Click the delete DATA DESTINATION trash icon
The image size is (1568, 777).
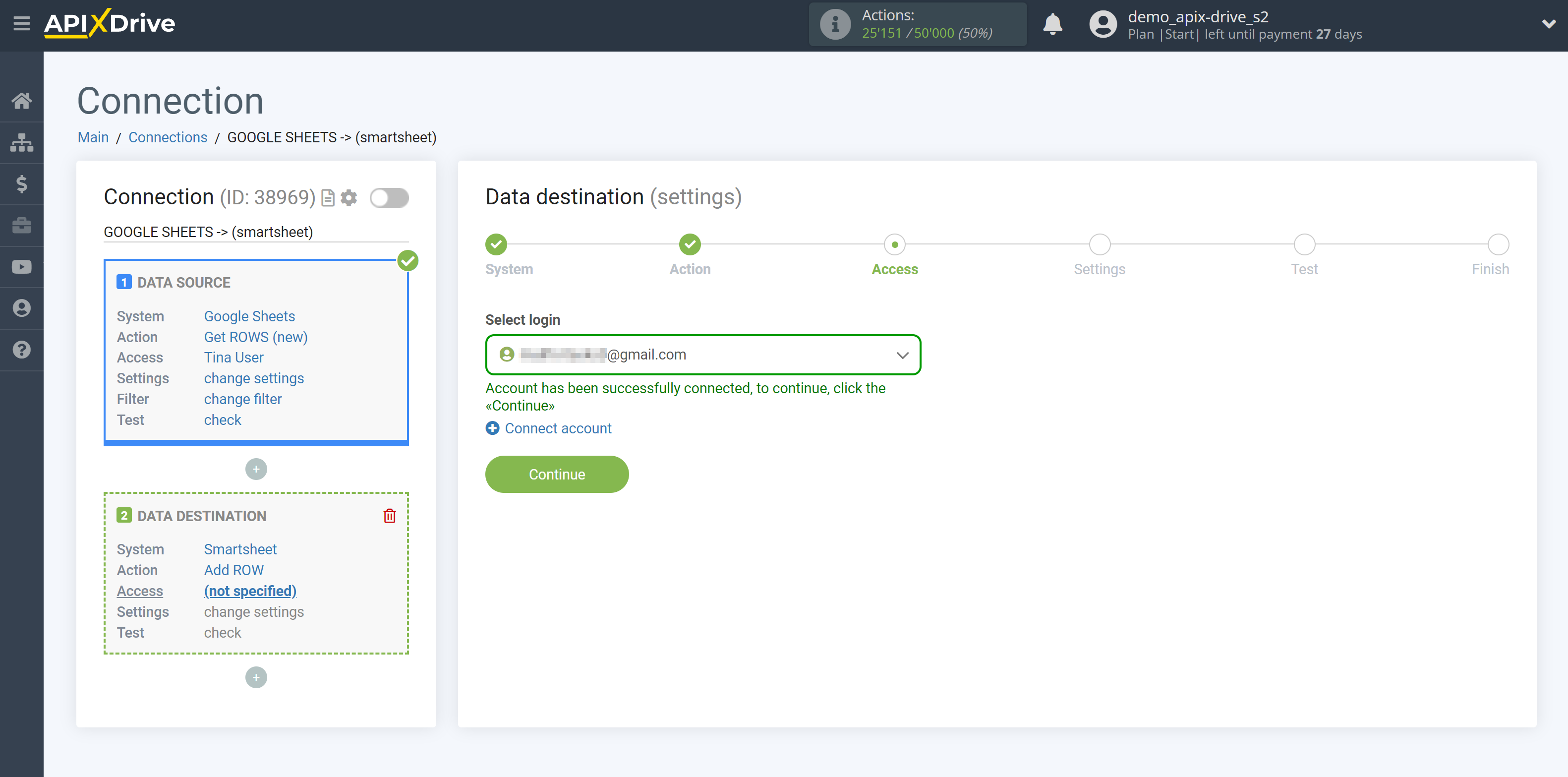coord(390,516)
